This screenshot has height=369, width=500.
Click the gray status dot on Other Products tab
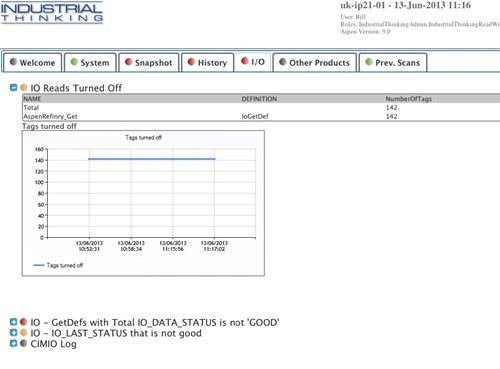point(283,62)
